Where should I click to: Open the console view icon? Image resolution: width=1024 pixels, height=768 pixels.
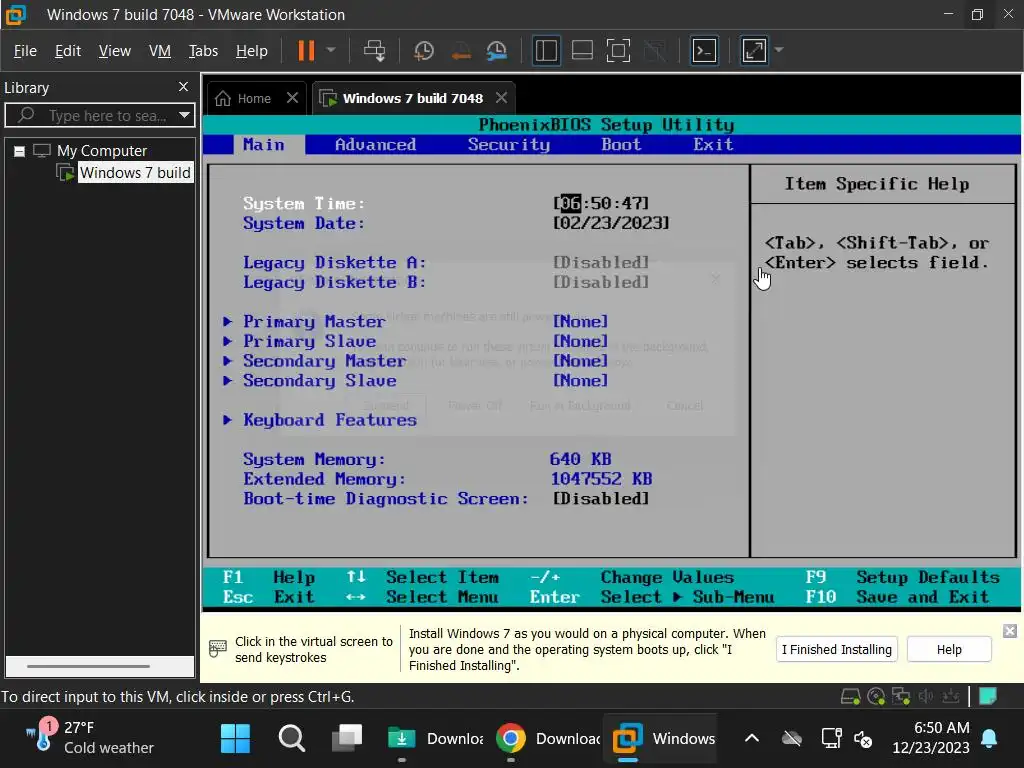click(704, 50)
